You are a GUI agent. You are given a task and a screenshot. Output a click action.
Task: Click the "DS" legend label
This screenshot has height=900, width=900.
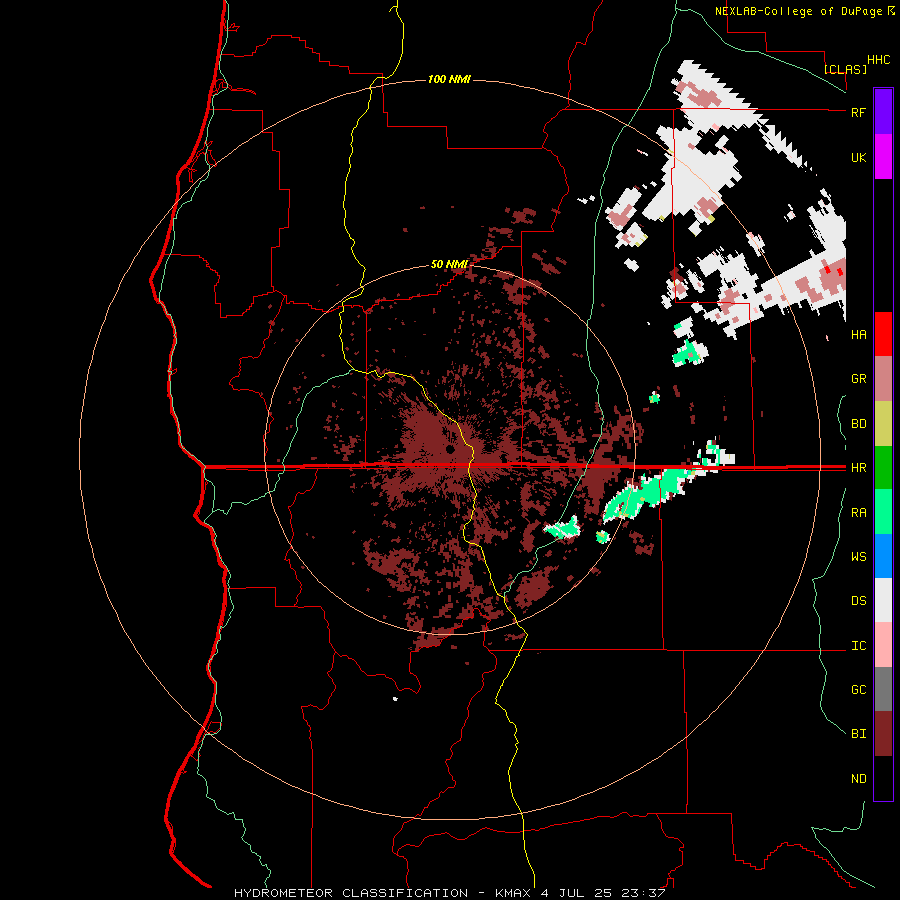coord(858,601)
